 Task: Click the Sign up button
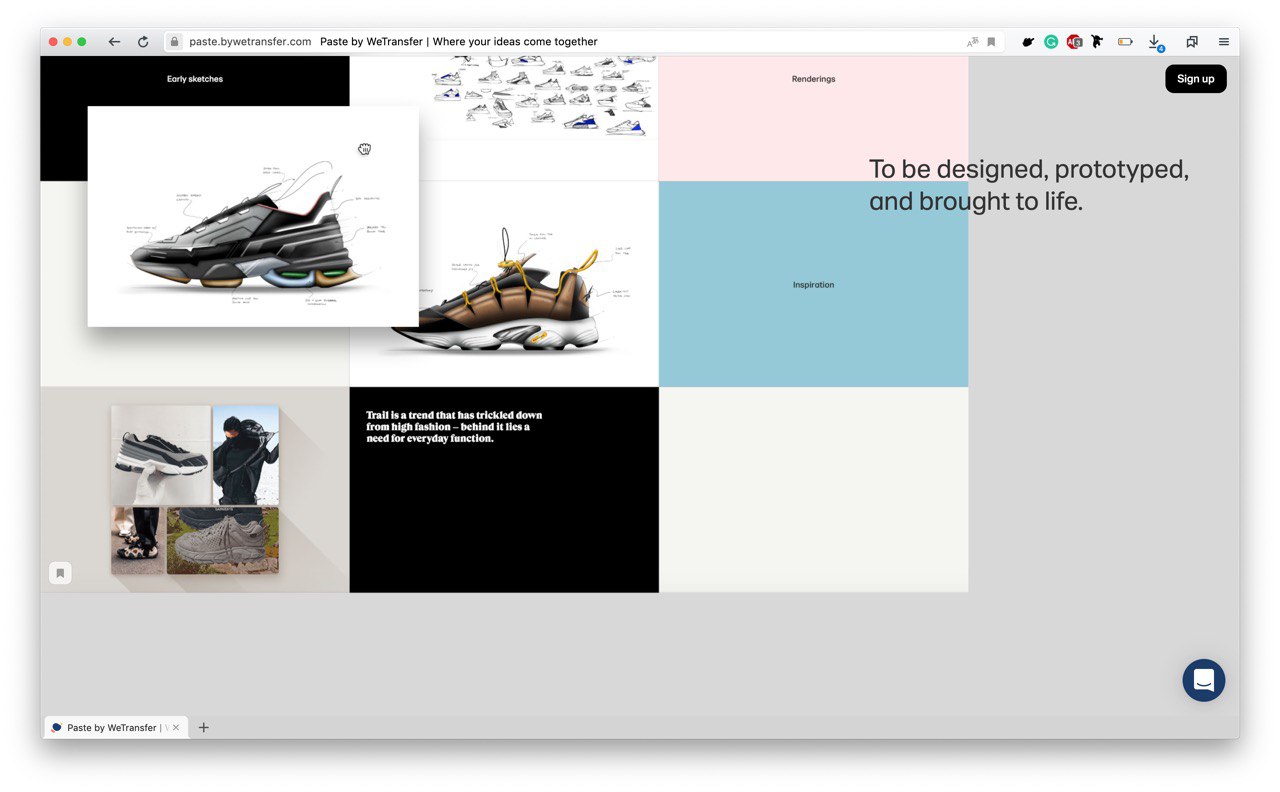pyautogui.click(x=1196, y=79)
